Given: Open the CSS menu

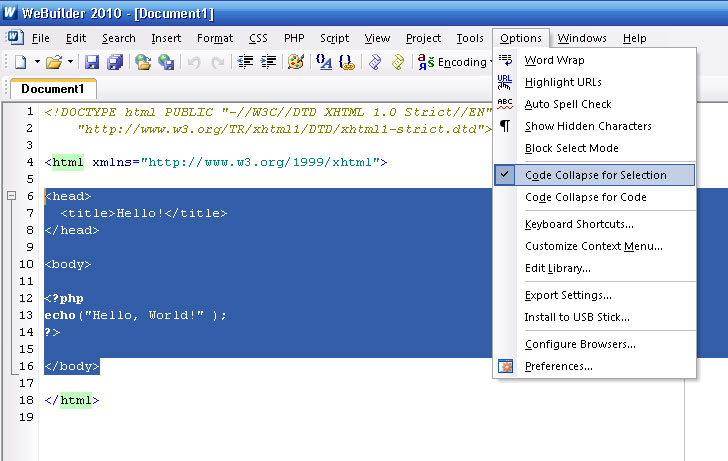Looking at the screenshot, I should click(258, 38).
